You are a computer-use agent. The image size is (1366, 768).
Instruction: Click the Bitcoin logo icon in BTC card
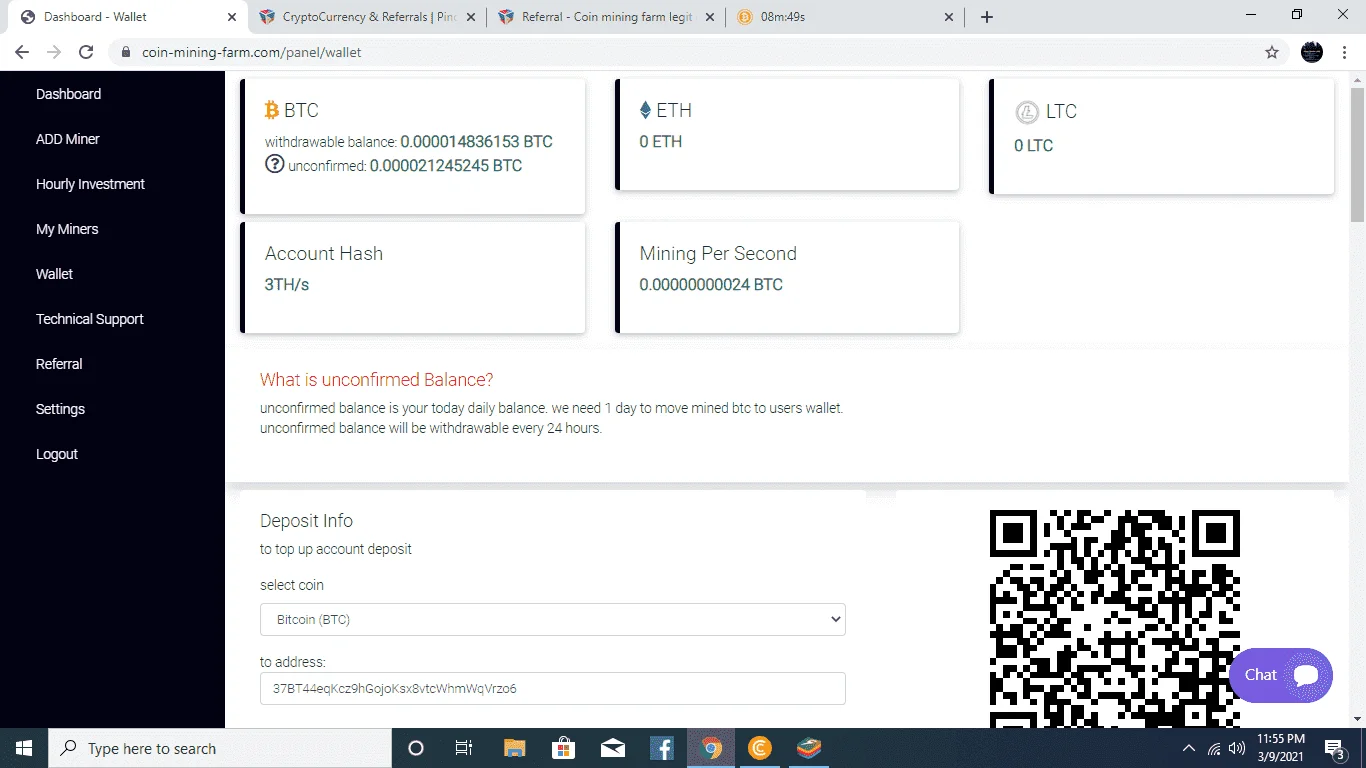click(x=272, y=110)
